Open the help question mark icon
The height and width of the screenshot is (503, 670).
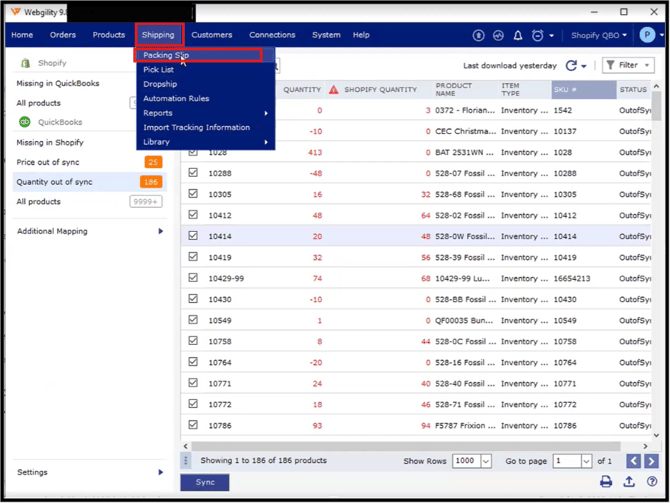[x=652, y=482]
